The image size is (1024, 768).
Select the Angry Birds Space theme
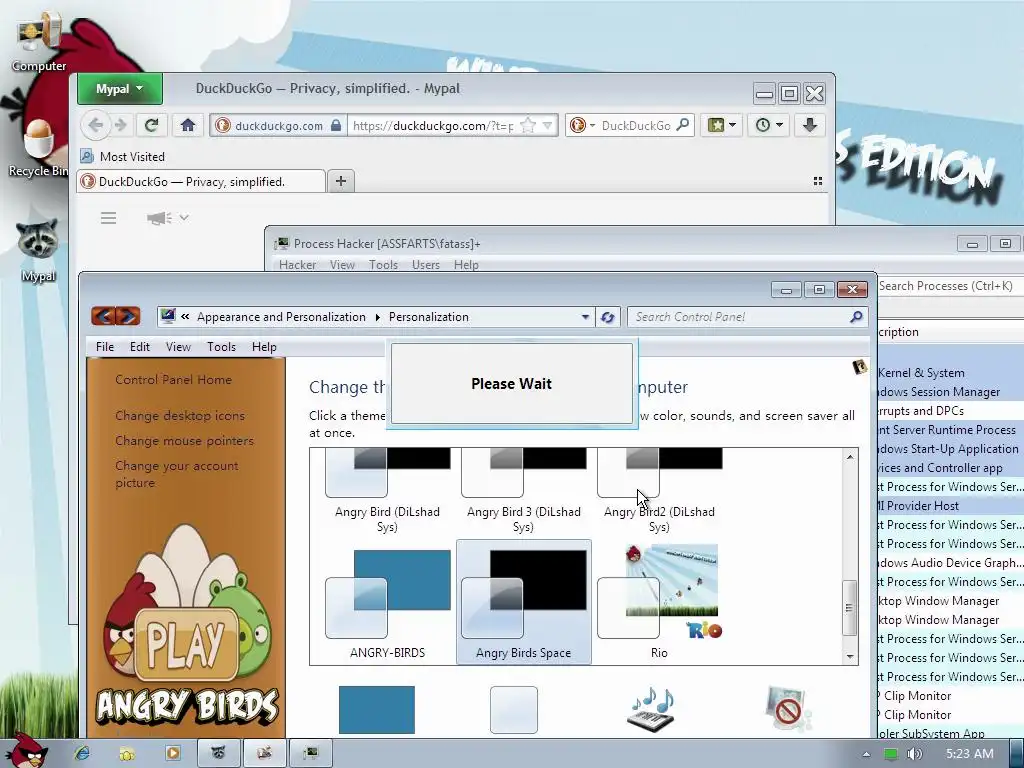click(x=524, y=602)
